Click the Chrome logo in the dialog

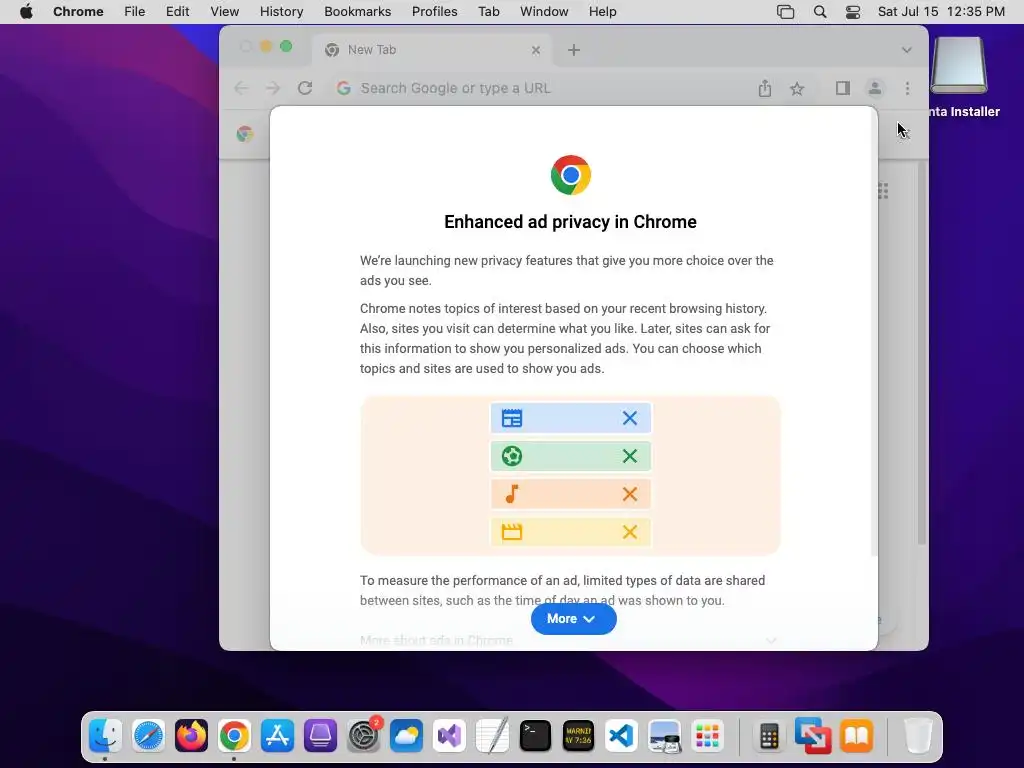pos(571,175)
